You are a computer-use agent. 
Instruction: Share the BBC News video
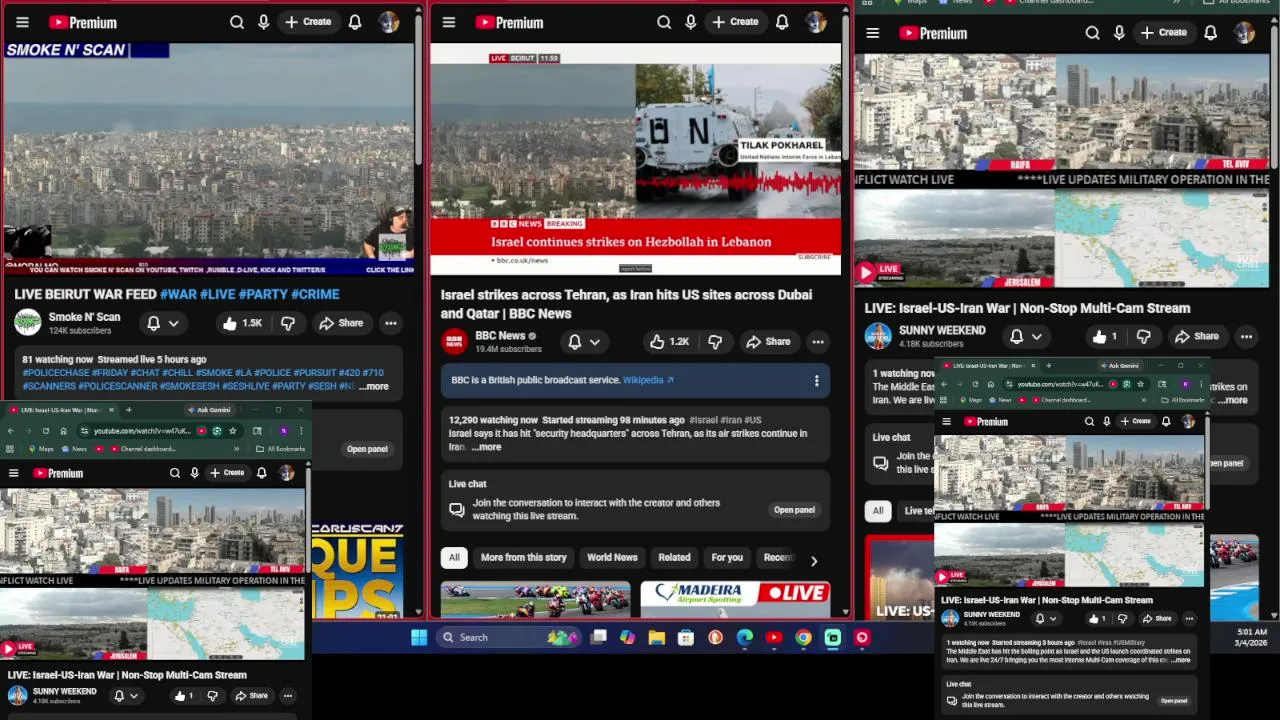(x=768, y=342)
